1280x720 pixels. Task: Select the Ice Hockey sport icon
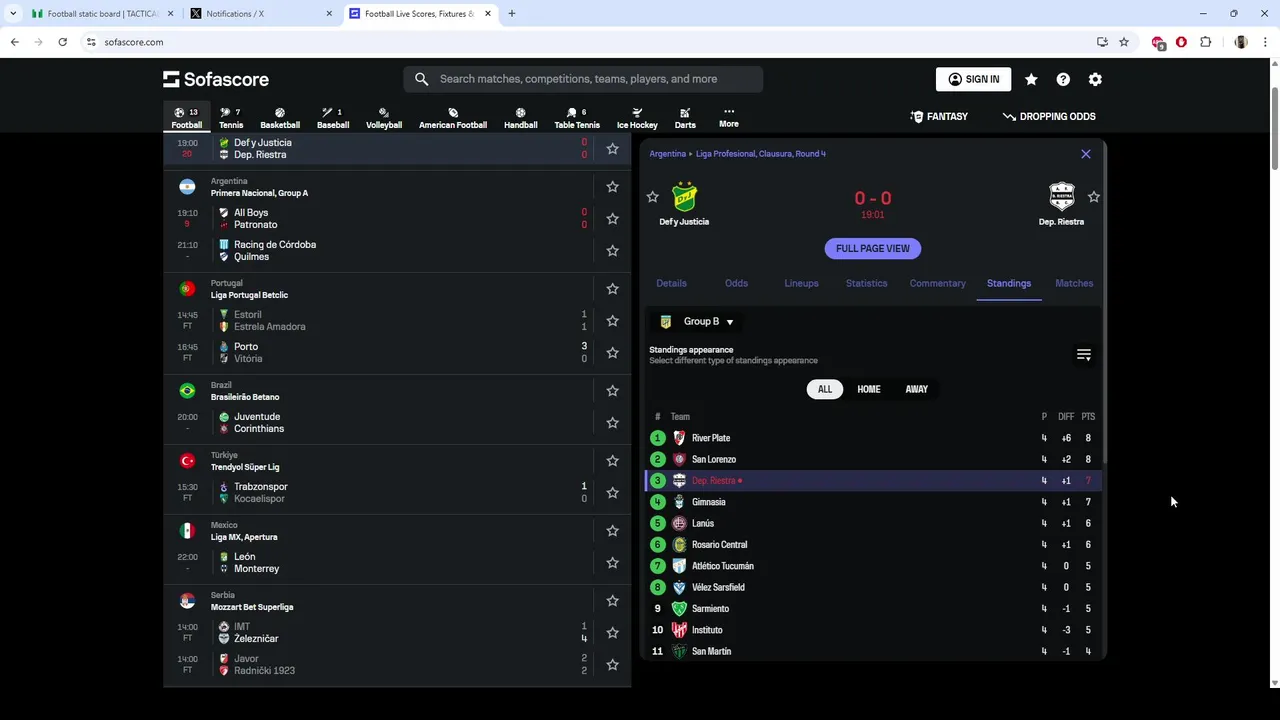click(x=637, y=118)
